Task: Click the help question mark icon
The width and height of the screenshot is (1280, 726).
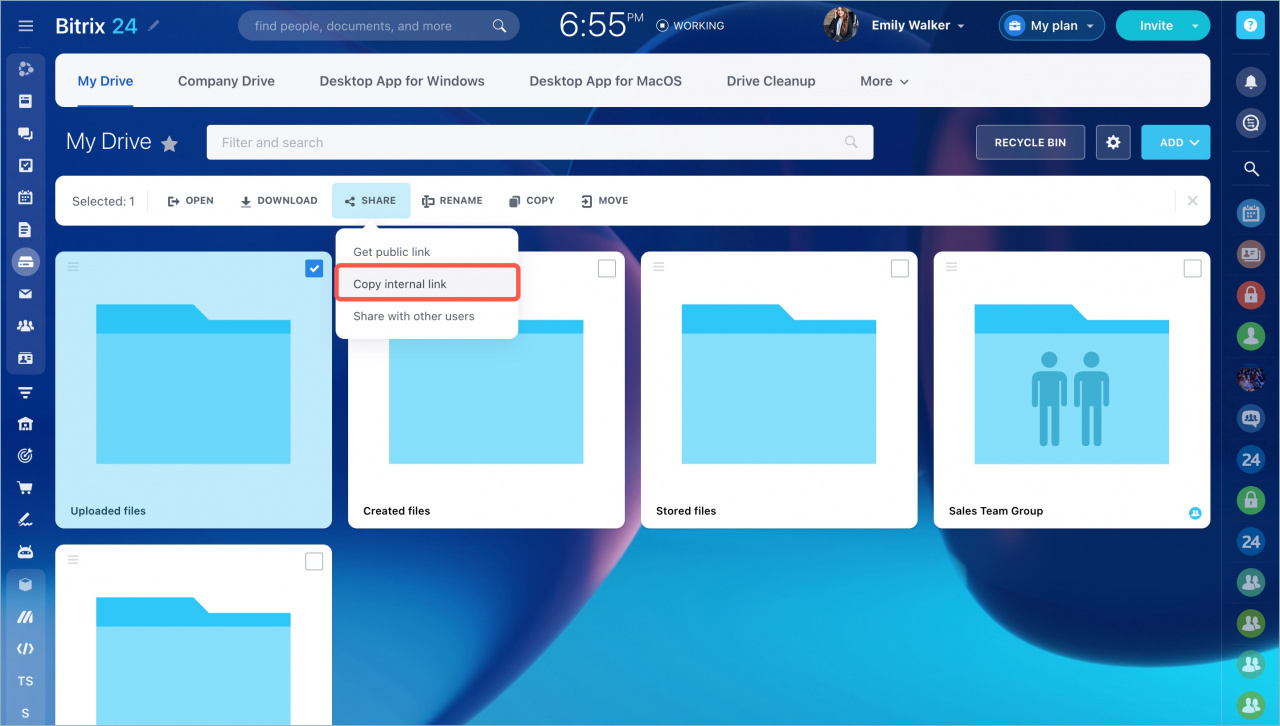Action: pos(1250,26)
